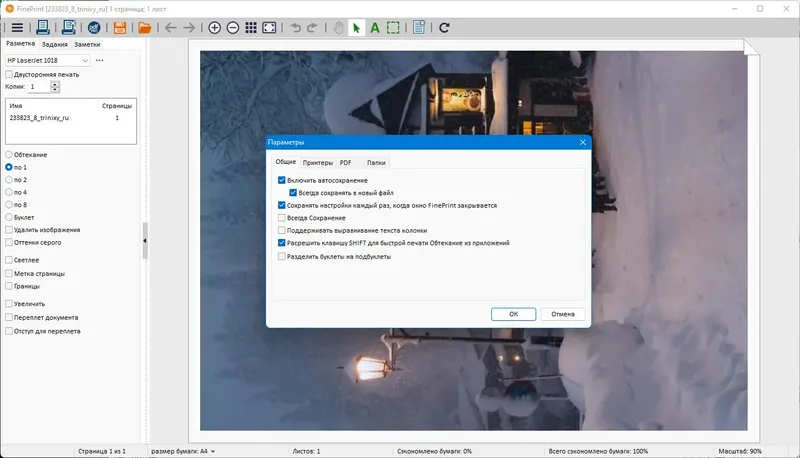Viewport: 800px width, 458px height.
Task: Close the Параметры dialog
Action: (x=583, y=142)
